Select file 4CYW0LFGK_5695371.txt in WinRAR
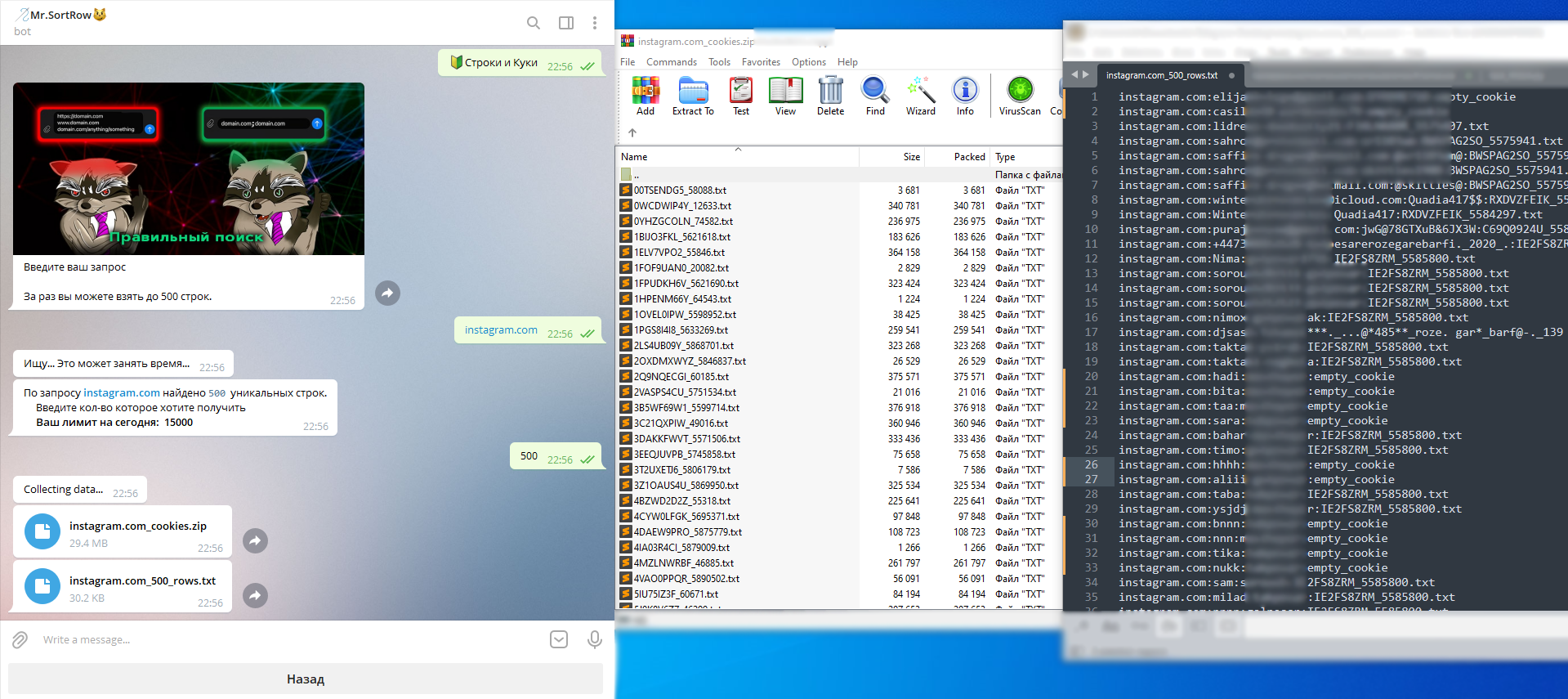 point(840,517)
